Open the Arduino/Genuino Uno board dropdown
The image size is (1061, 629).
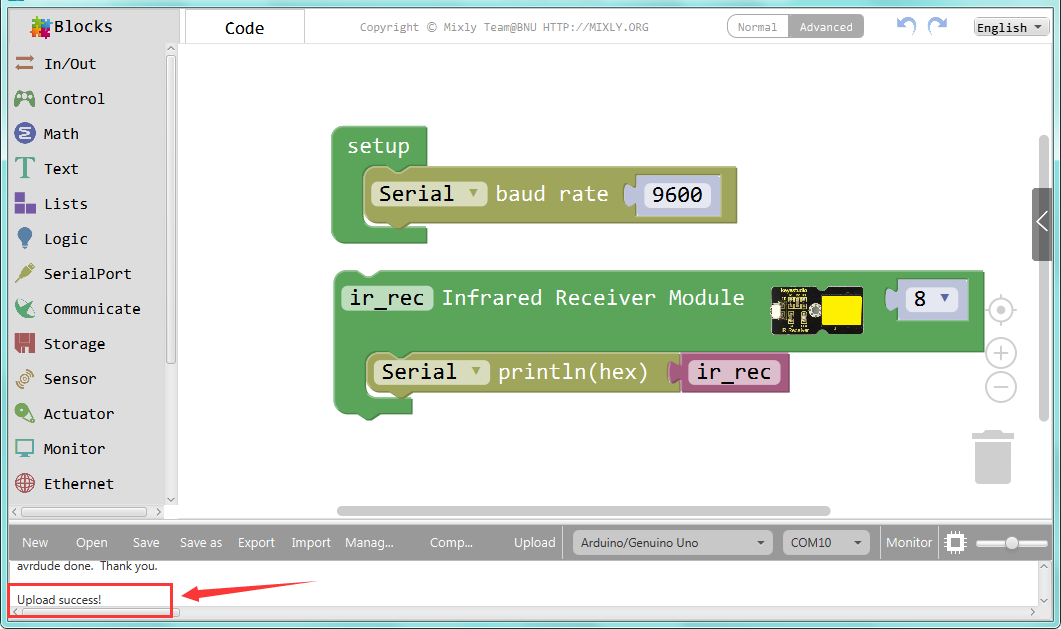click(673, 543)
